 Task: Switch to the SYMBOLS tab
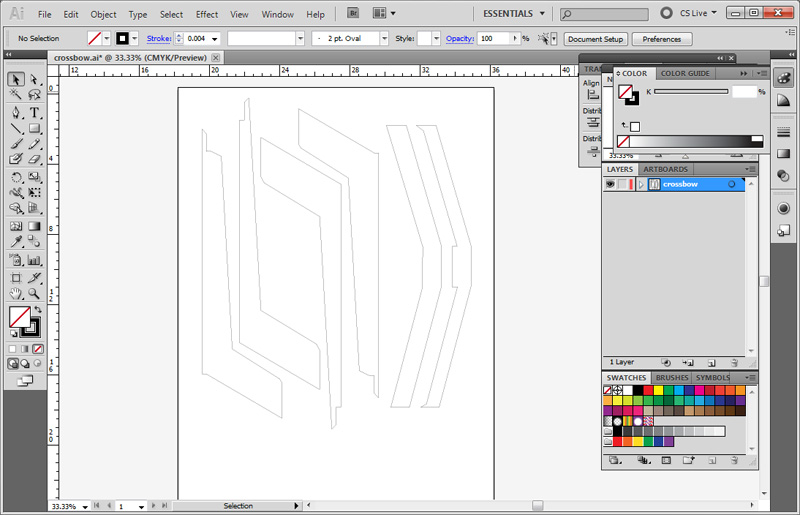click(712, 378)
